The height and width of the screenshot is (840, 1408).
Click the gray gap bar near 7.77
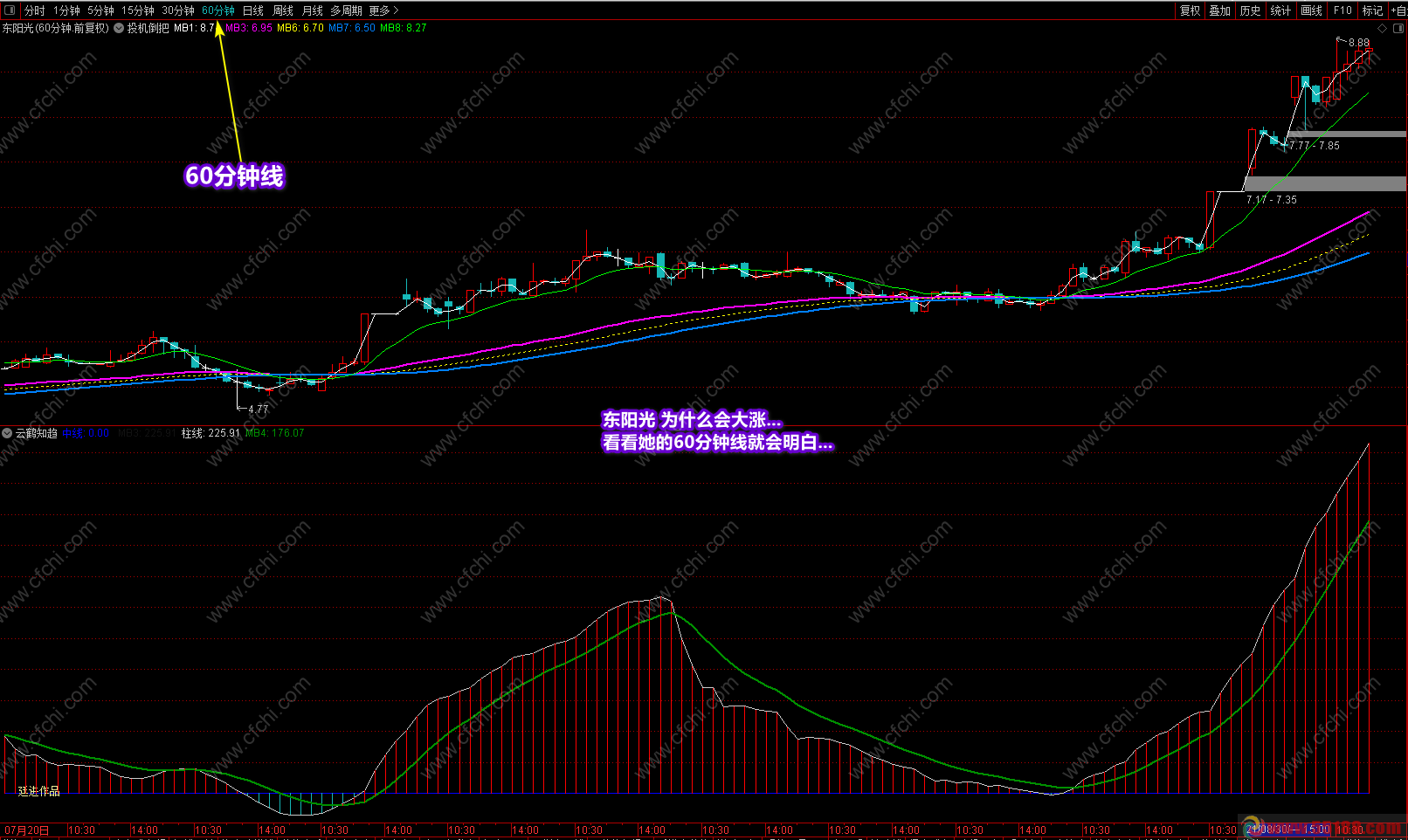click(1346, 134)
